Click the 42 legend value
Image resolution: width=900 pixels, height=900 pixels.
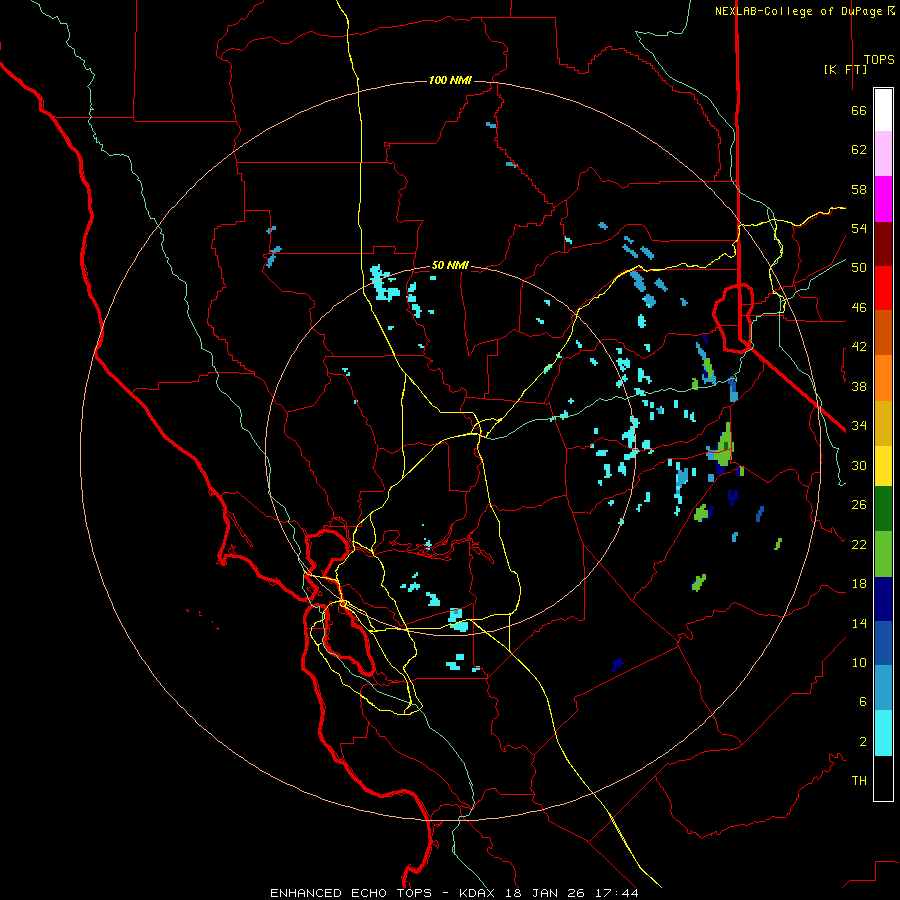(859, 347)
